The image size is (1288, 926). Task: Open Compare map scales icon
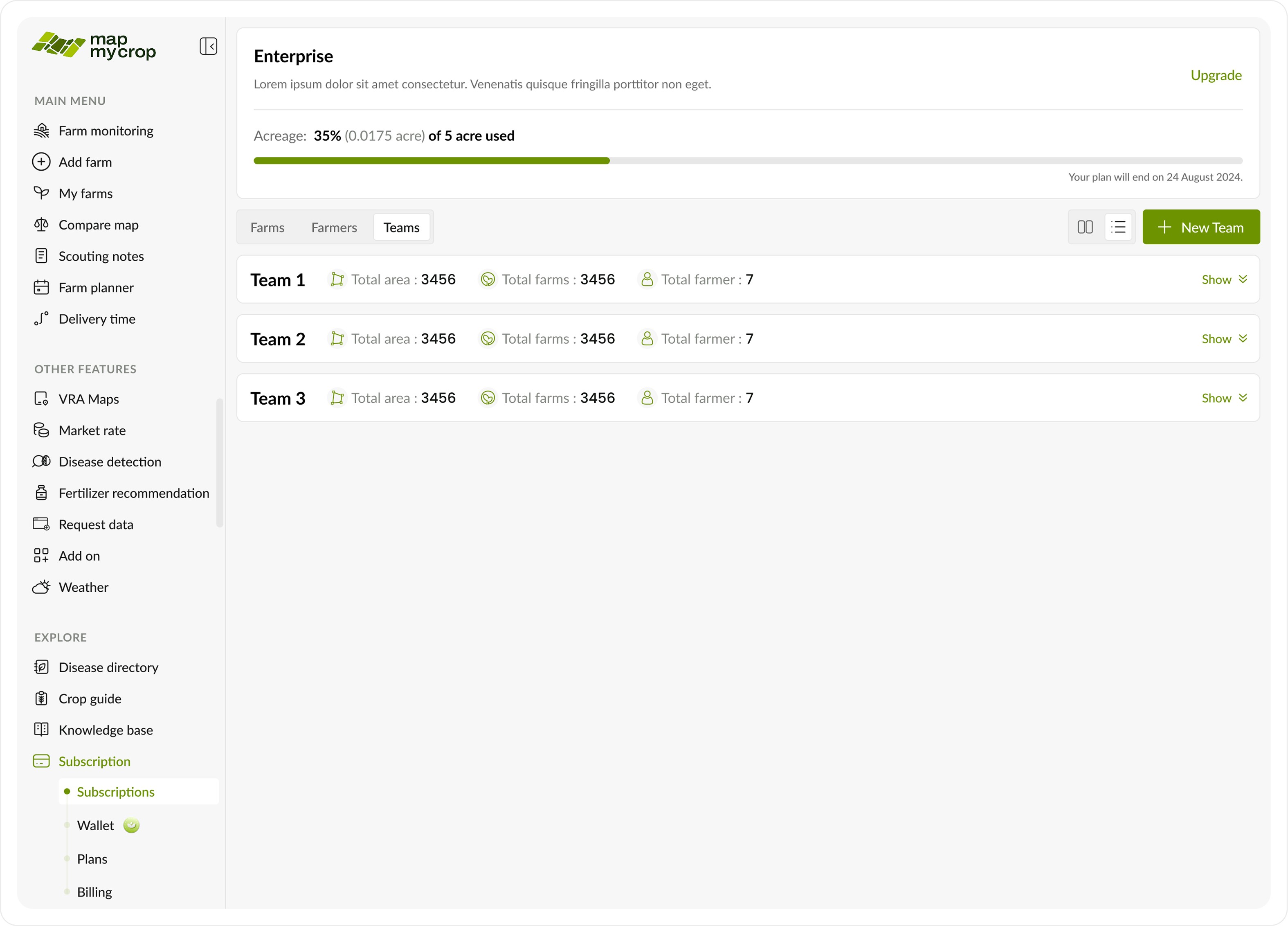(x=41, y=225)
